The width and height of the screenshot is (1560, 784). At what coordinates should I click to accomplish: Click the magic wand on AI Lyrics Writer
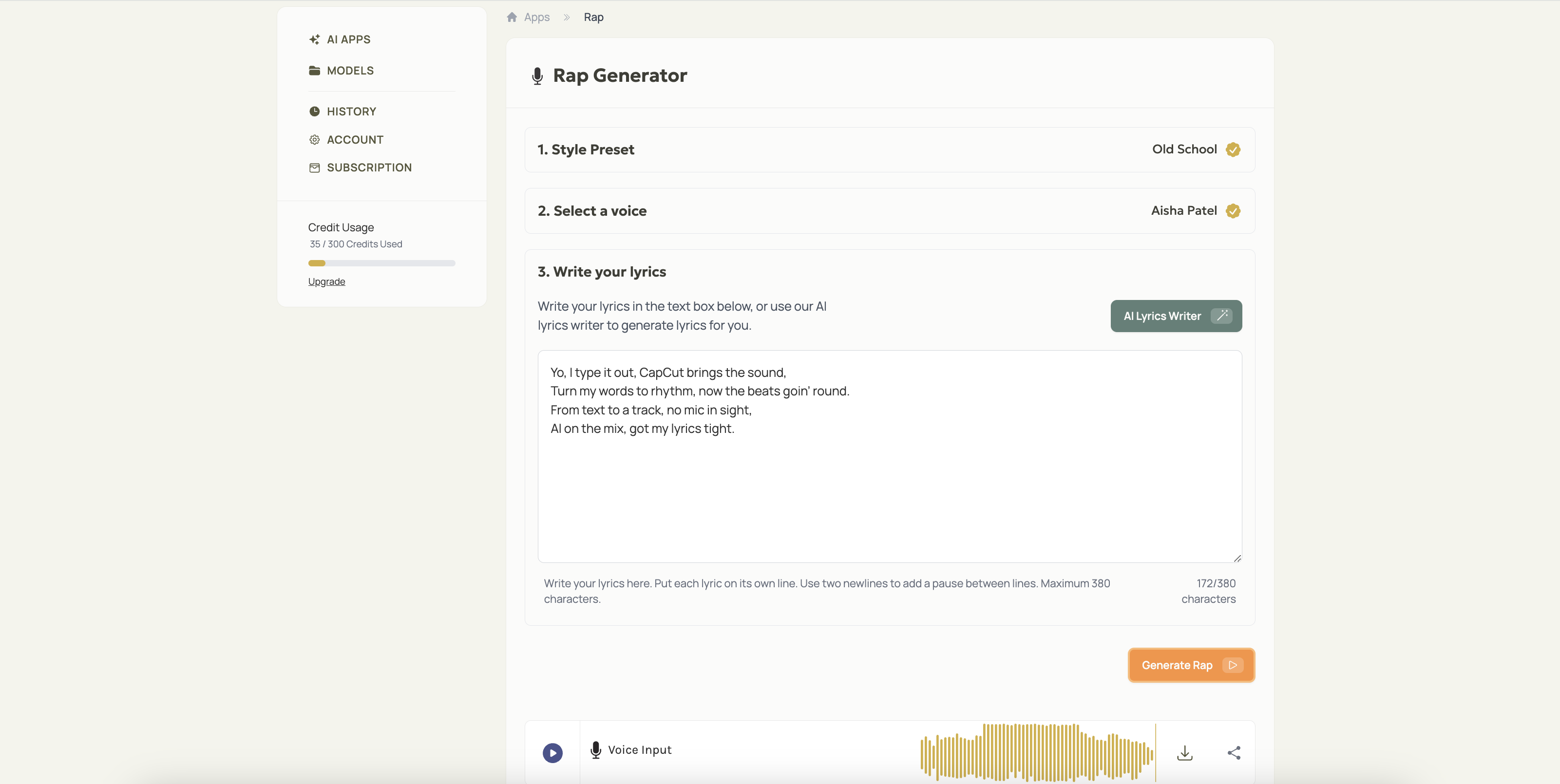click(1222, 316)
